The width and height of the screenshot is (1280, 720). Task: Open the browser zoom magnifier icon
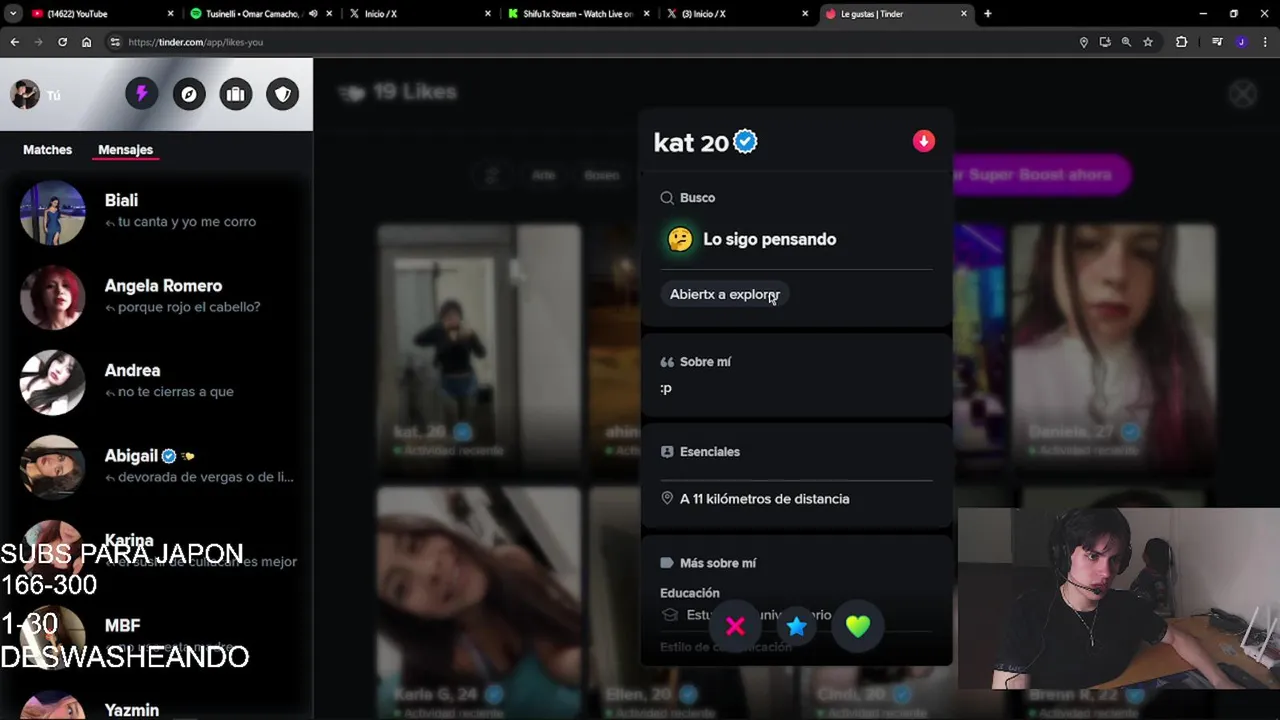tap(1126, 42)
